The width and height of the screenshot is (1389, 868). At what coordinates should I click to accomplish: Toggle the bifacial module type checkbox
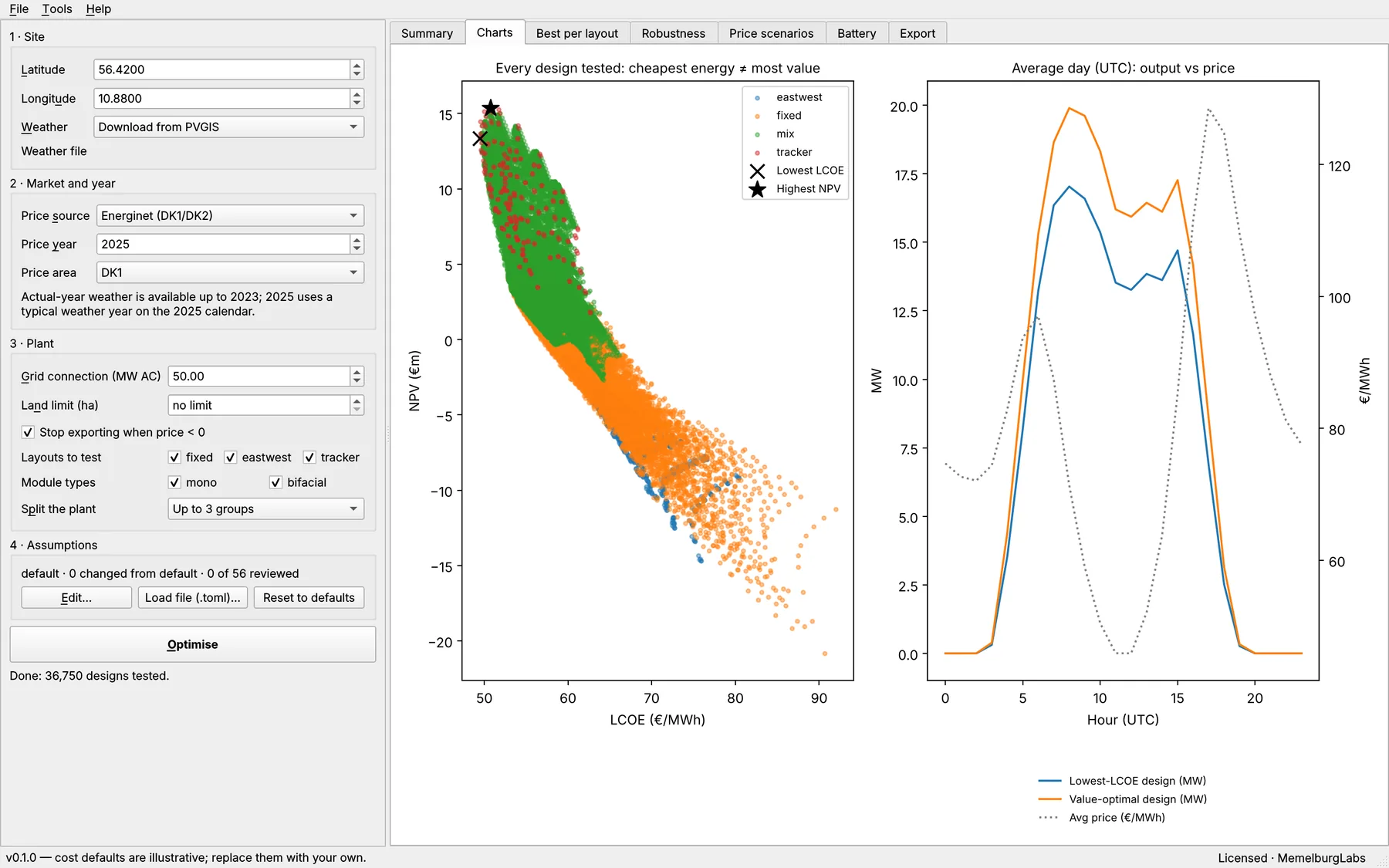(x=275, y=482)
